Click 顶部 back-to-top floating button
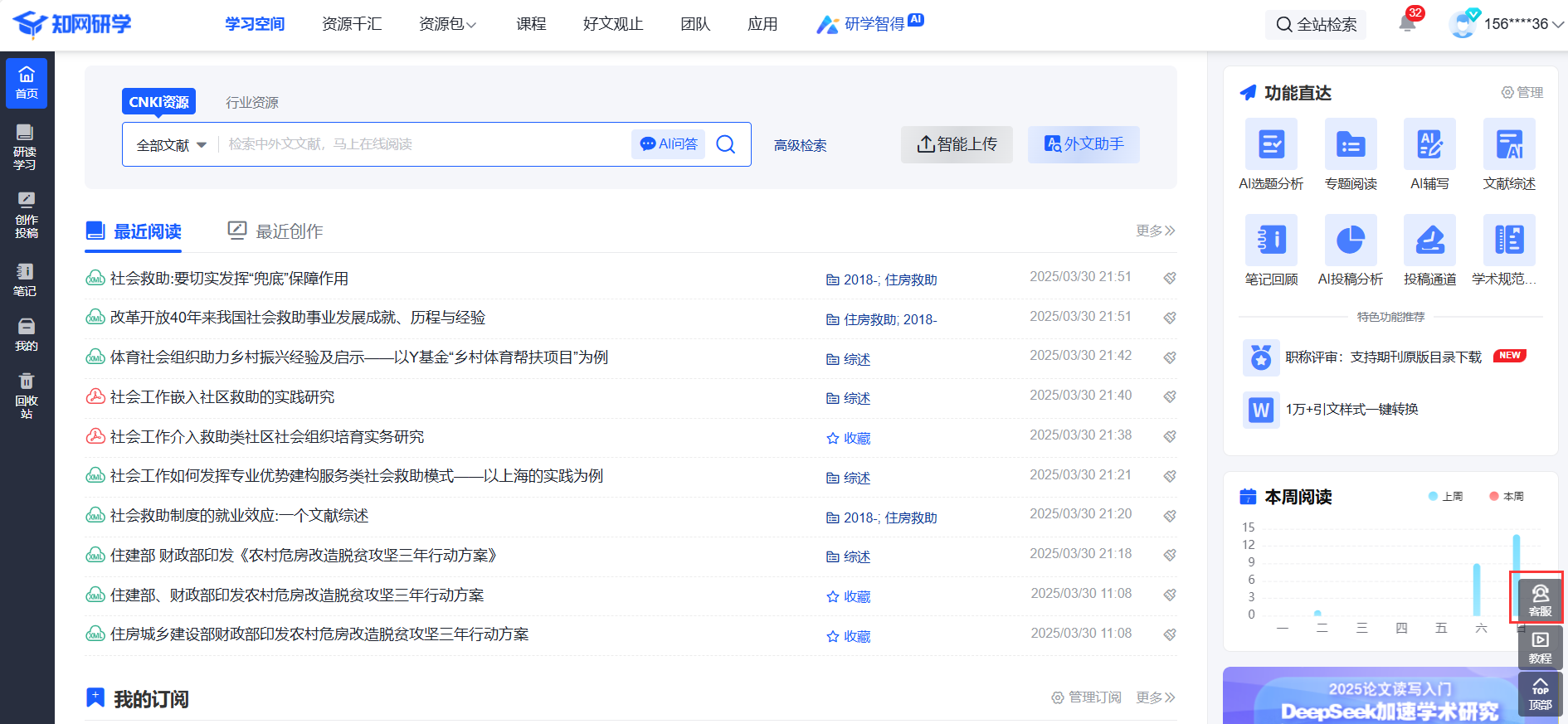Viewport: 1568px width, 724px height. pos(1541,694)
